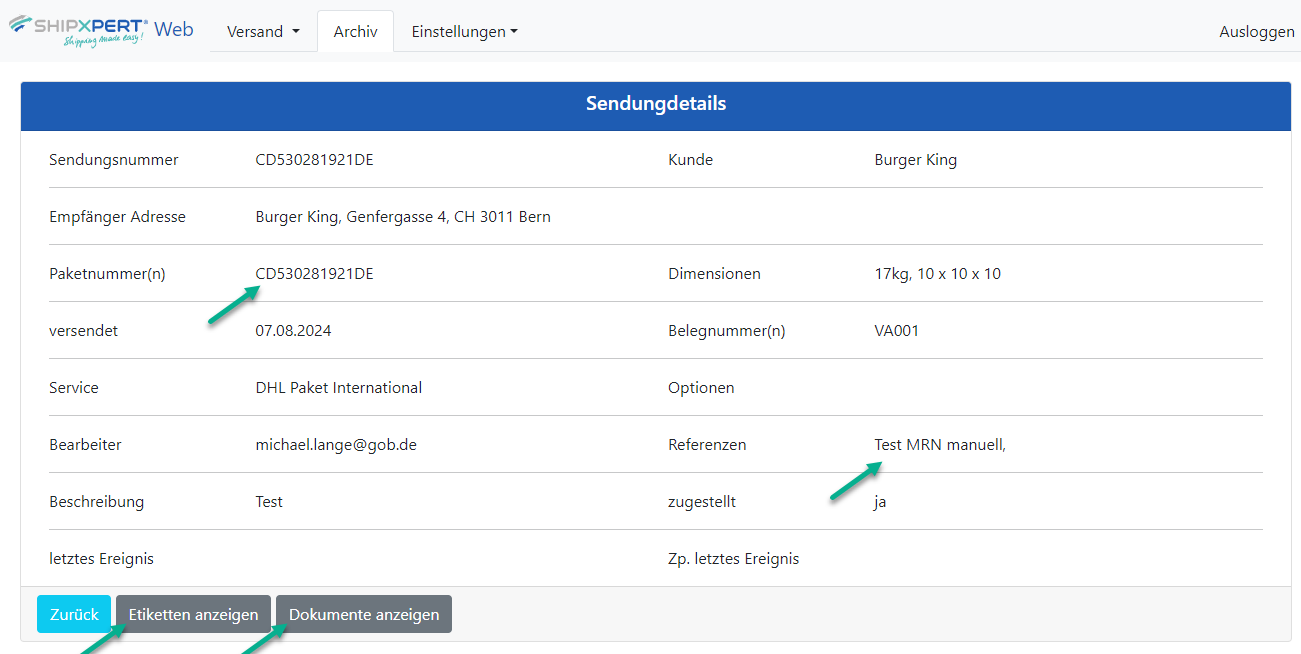Click the Belegnummer VA001 value
Image resolution: width=1301 pixels, height=654 pixels.
pos(896,330)
